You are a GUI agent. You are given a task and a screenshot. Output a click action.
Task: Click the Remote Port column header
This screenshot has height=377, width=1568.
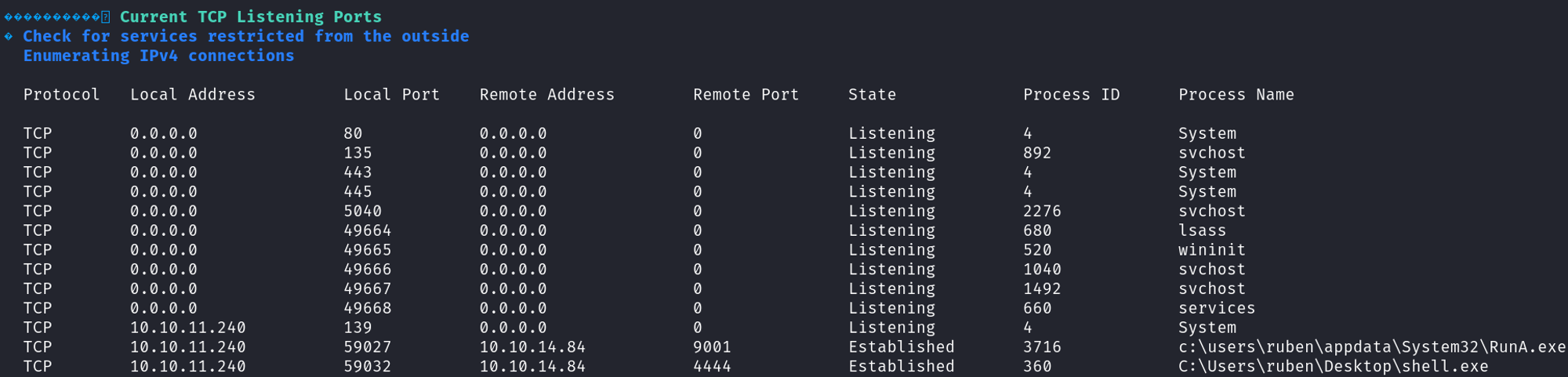[x=746, y=95]
